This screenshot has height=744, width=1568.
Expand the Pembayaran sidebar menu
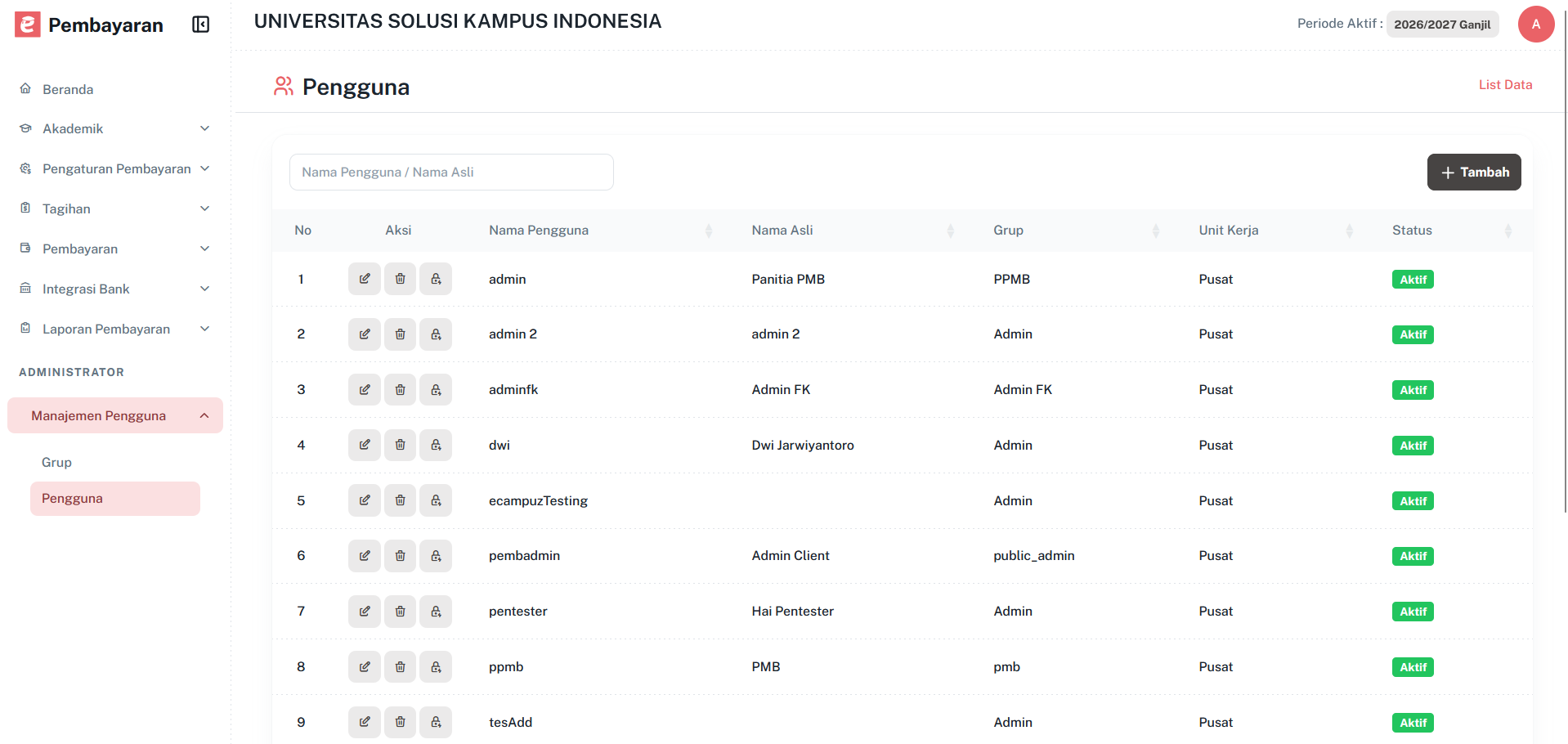(x=114, y=249)
